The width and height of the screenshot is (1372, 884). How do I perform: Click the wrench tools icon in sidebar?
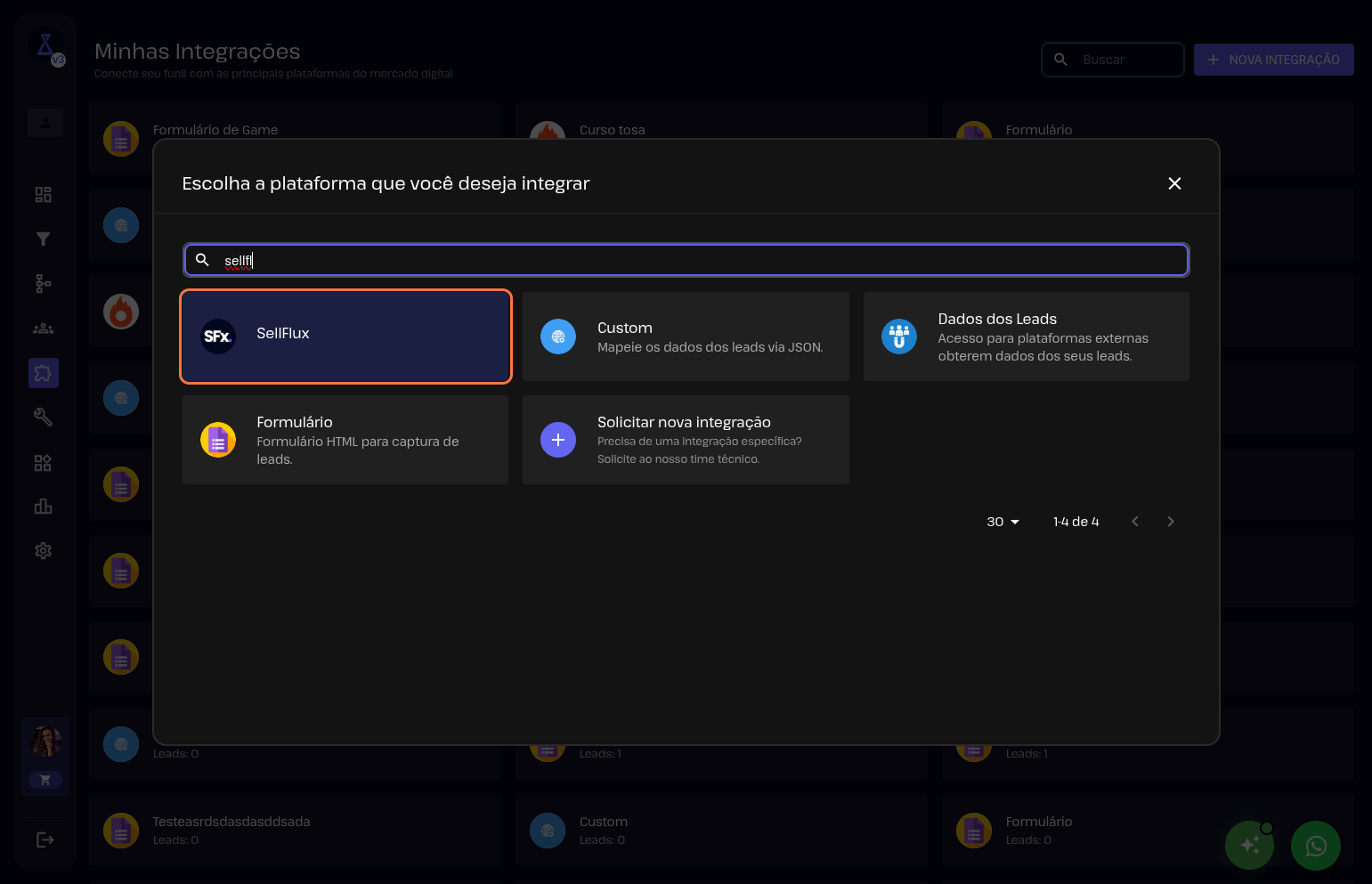[43, 417]
